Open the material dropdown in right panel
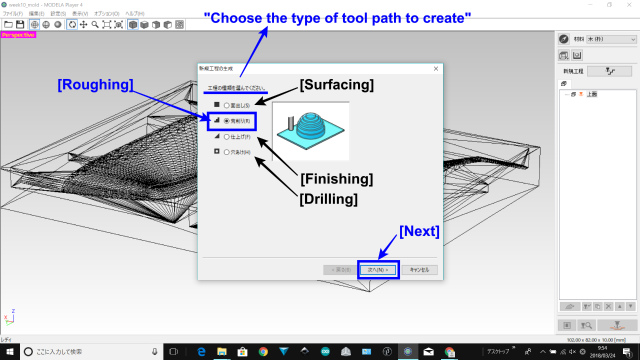Image resolution: width=640 pixels, height=360 pixels. (611, 39)
